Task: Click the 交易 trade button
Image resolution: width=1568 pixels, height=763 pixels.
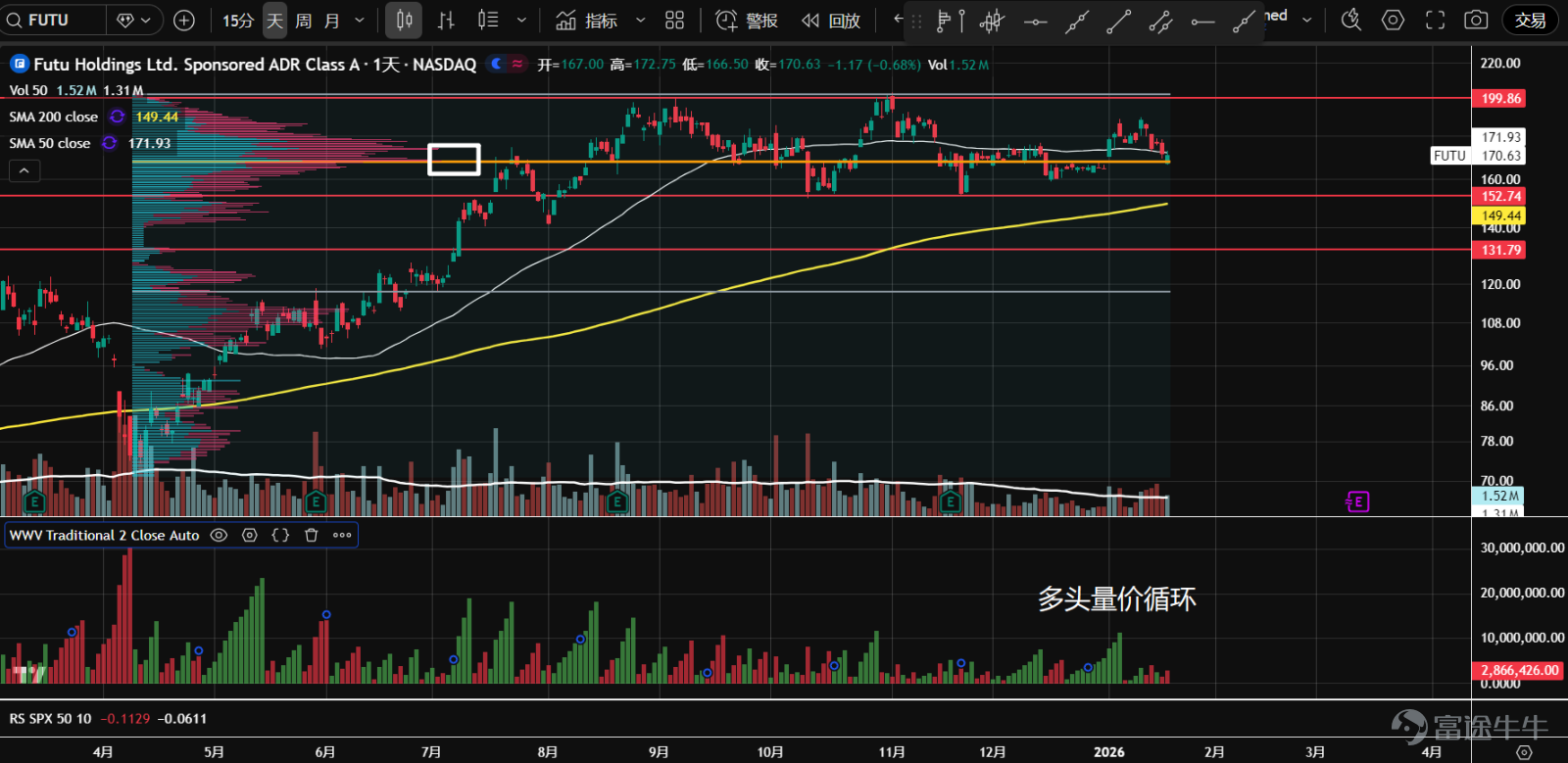Action: (1530, 20)
